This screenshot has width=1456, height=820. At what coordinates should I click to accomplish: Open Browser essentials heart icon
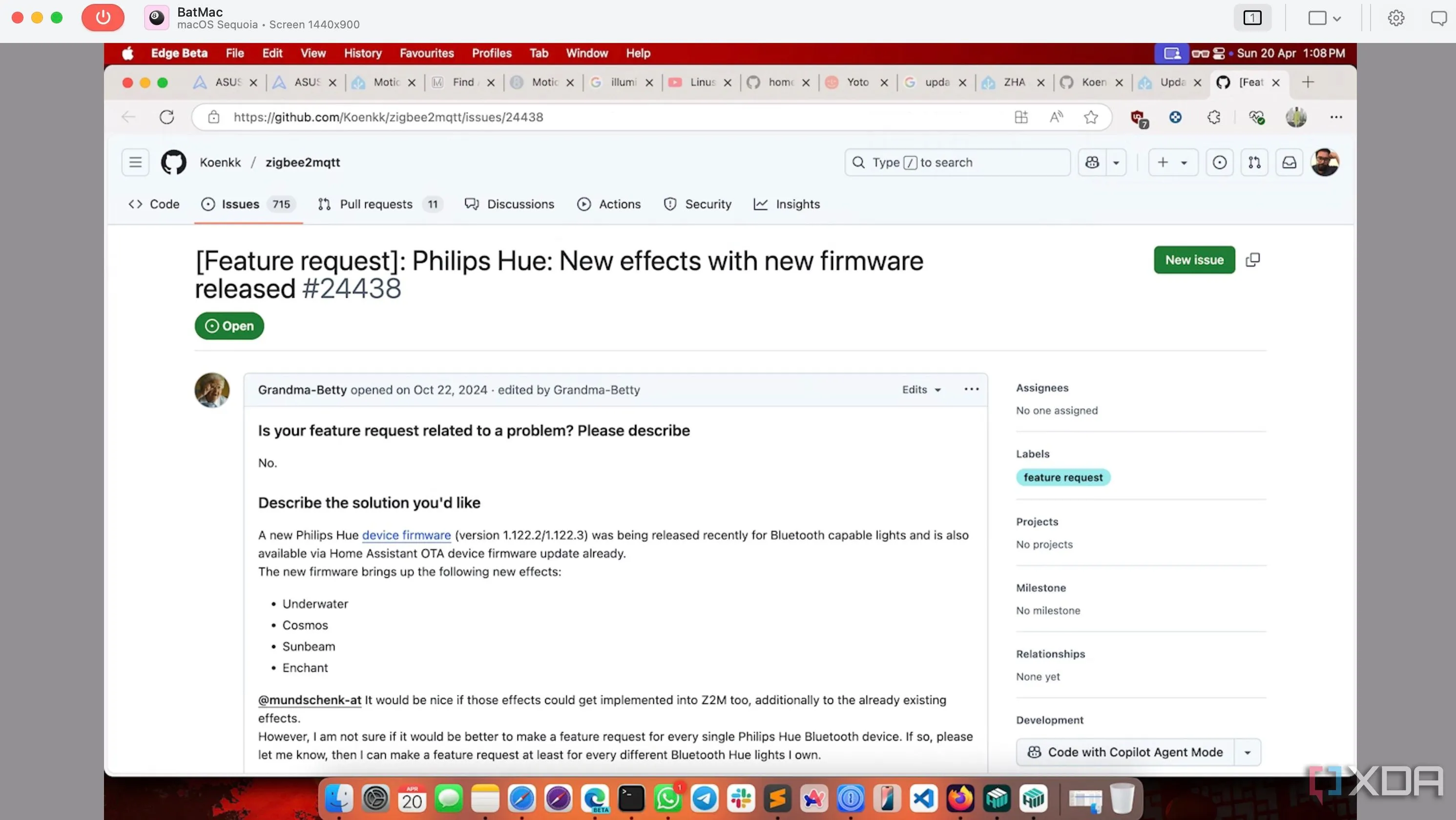tap(1256, 117)
